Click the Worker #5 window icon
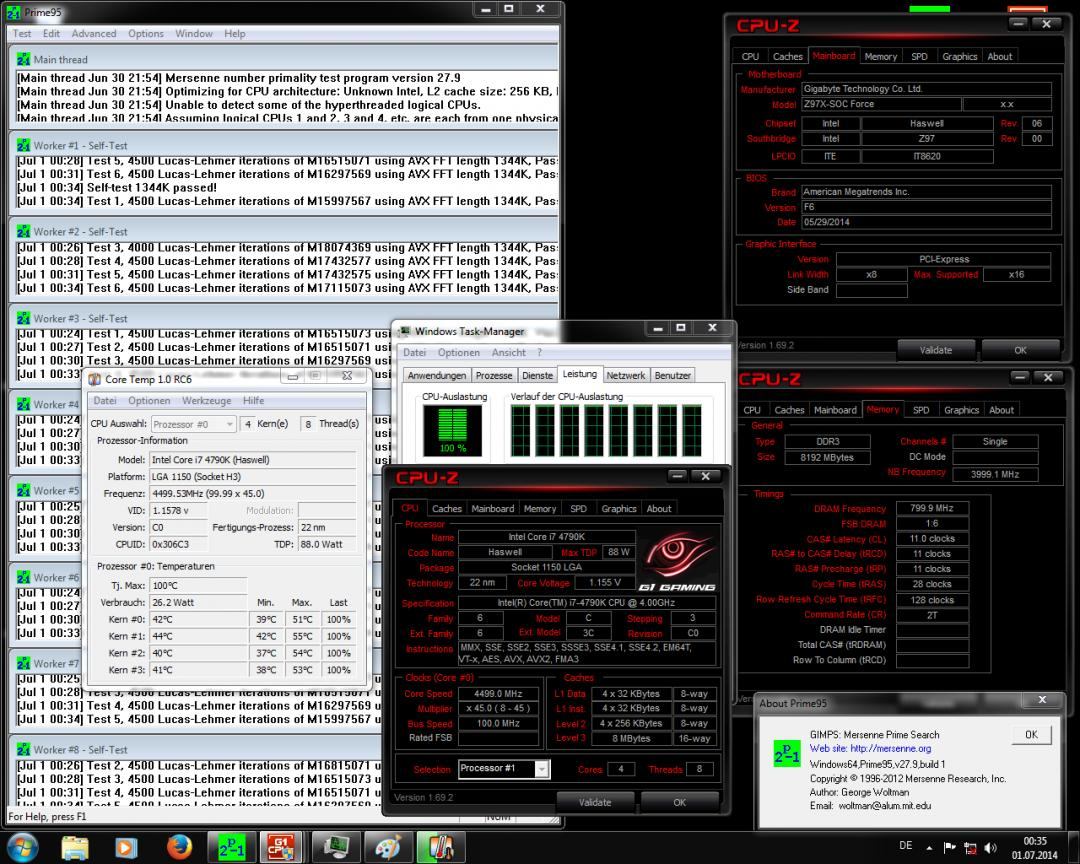 click(x=23, y=491)
